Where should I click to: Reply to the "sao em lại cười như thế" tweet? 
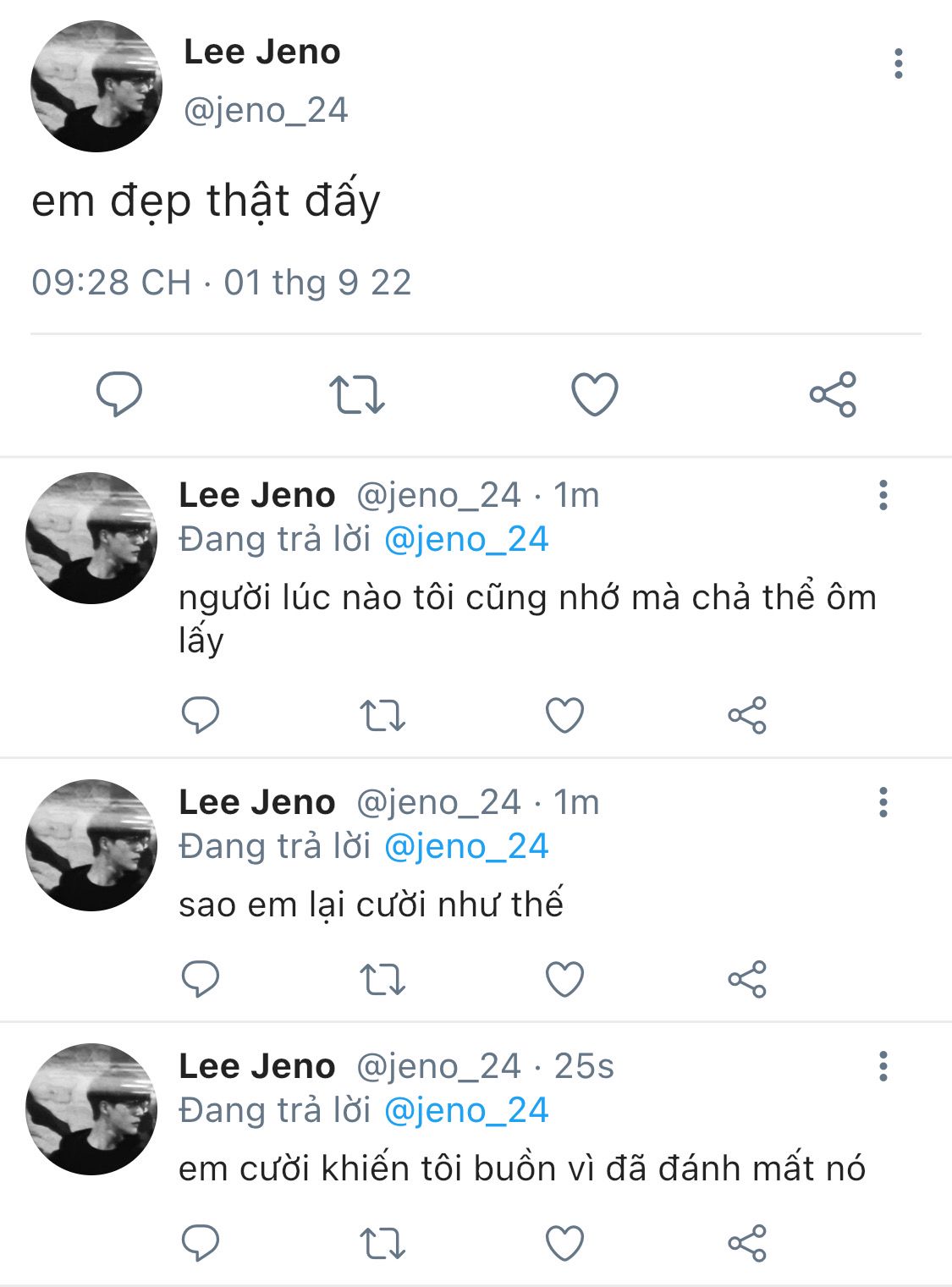click(201, 979)
